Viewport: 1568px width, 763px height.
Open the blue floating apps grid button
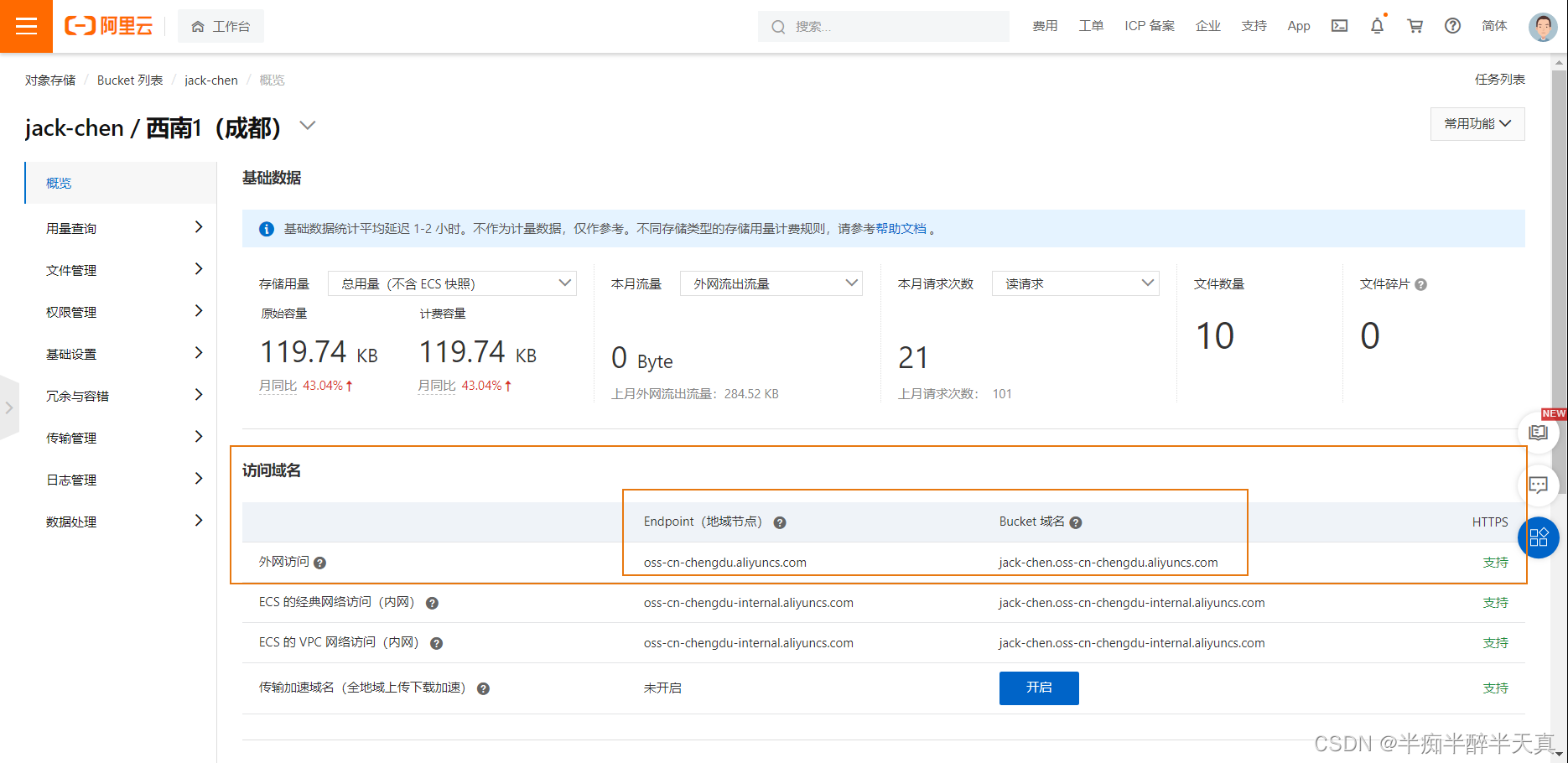1539,537
